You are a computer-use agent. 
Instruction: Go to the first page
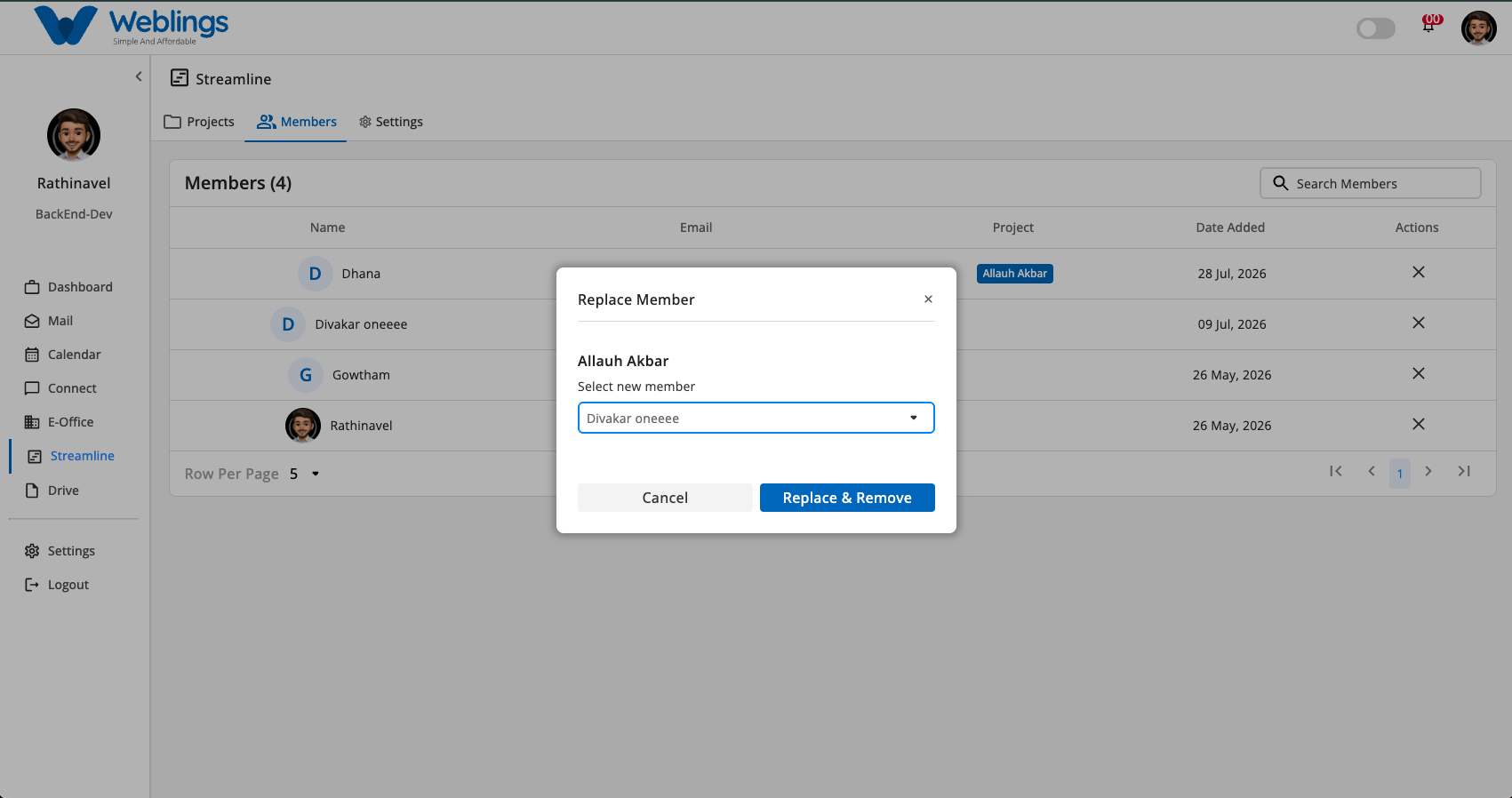pos(1336,471)
